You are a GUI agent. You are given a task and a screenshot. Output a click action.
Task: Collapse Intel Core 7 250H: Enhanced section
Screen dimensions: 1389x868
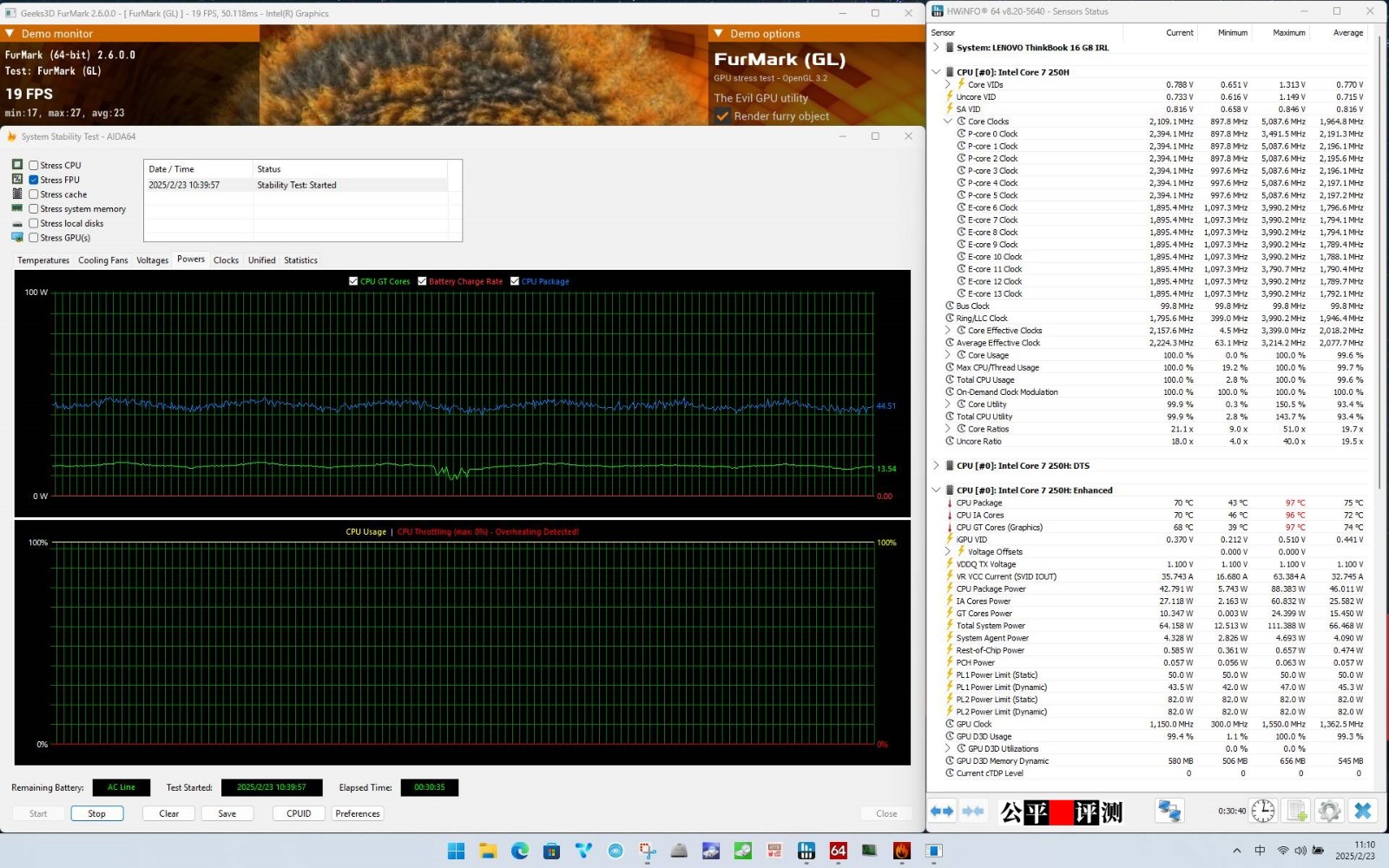pyautogui.click(x=936, y=490)
